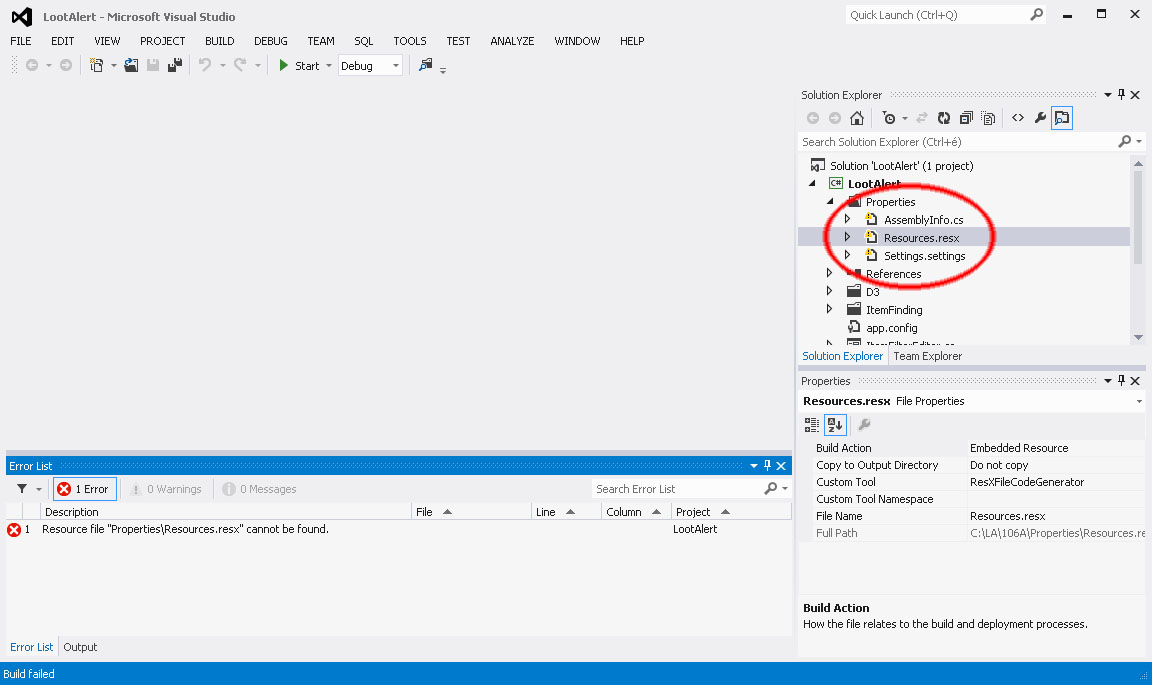The image size is (1152, 685).
Task: Open the New Project dropdown arrow
Action: coord(113,65)
